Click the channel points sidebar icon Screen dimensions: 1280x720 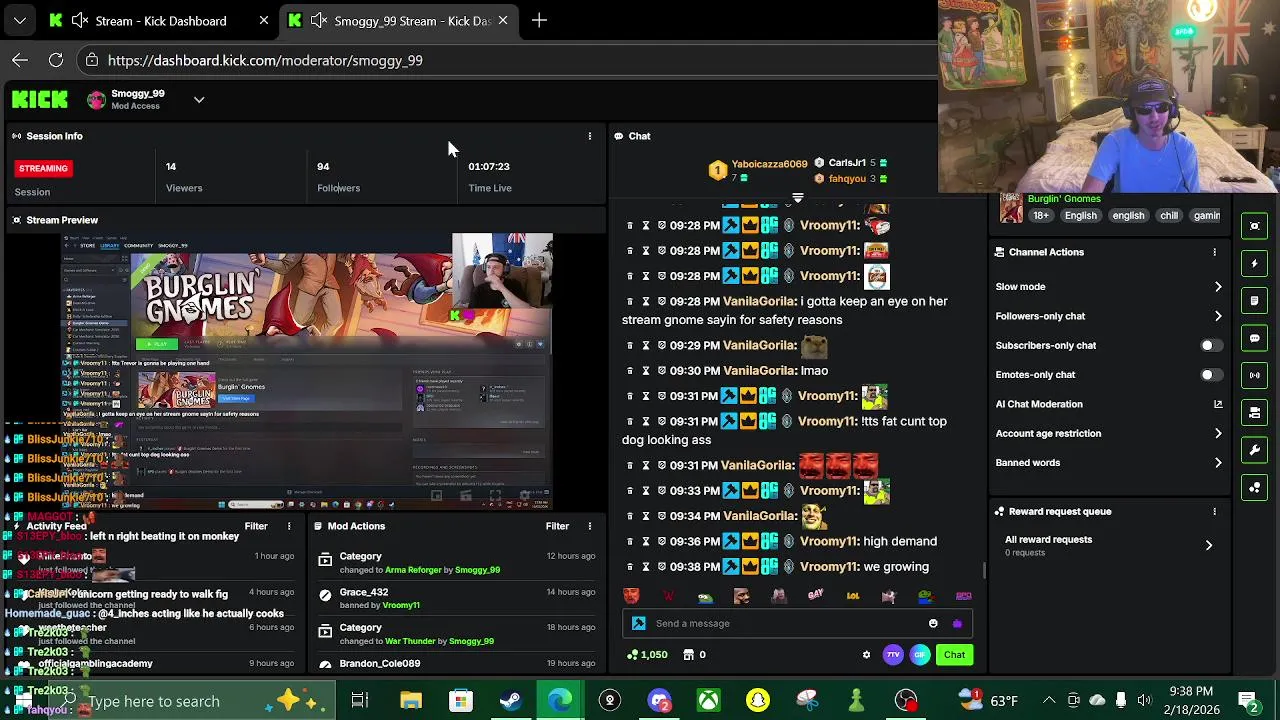pos(1255,487)
